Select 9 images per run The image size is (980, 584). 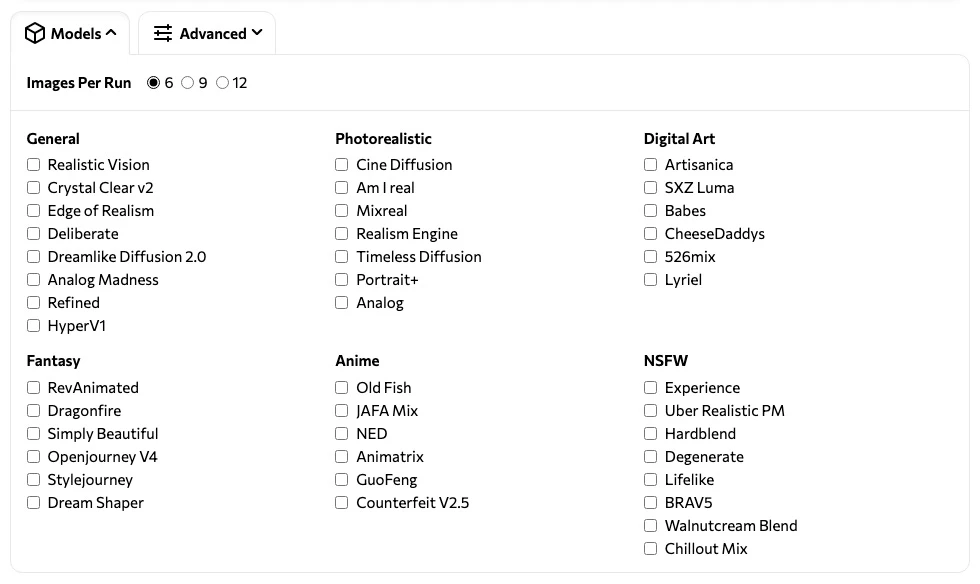187,83
